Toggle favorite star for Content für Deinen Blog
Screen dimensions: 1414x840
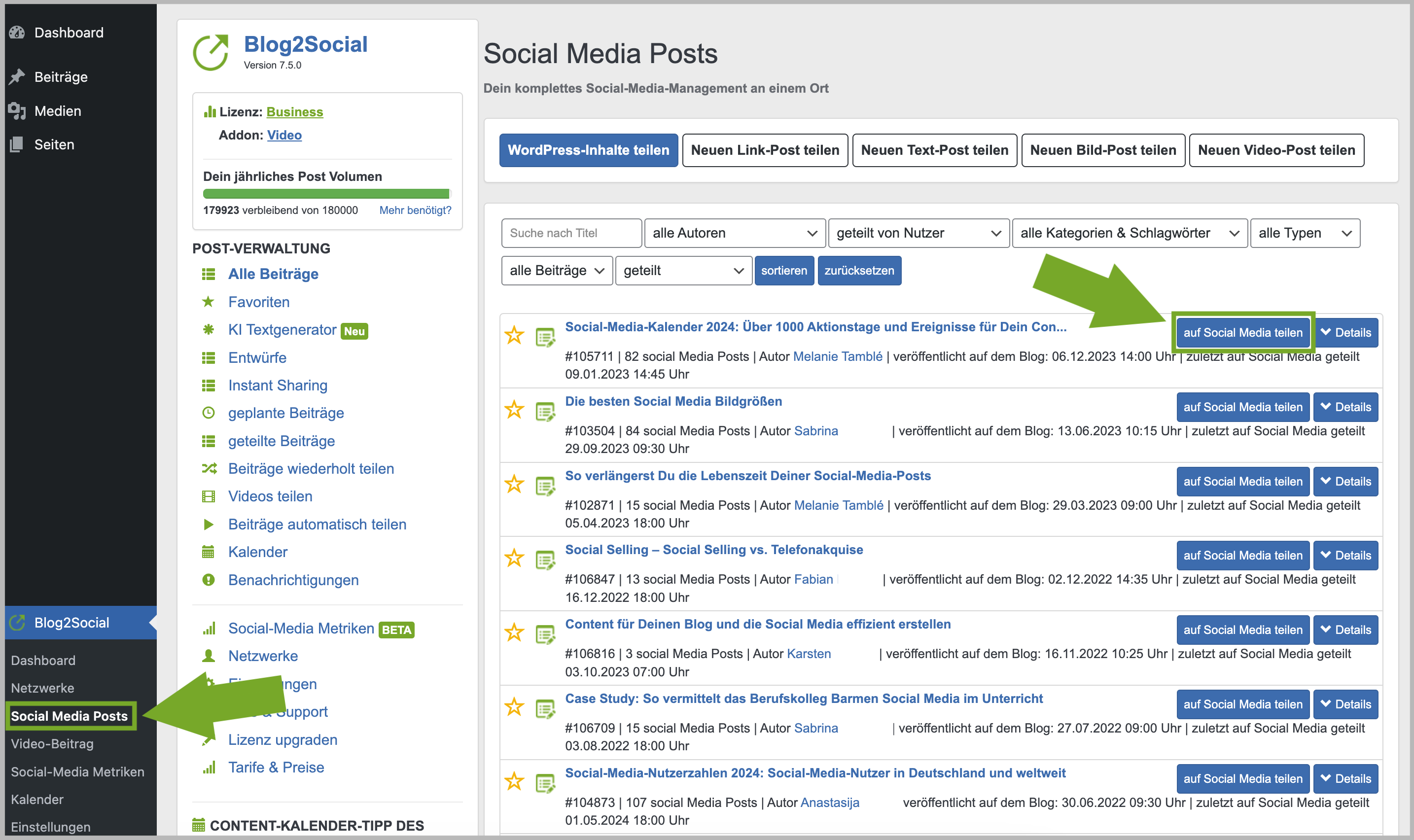coord(514,632)
